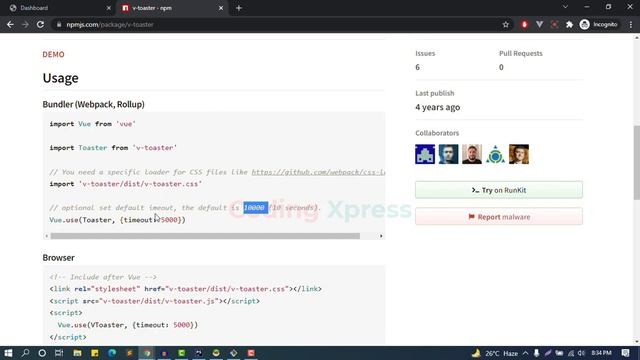Click the Issues count 6
640x360 pixels.
click(x=418, y=67)
